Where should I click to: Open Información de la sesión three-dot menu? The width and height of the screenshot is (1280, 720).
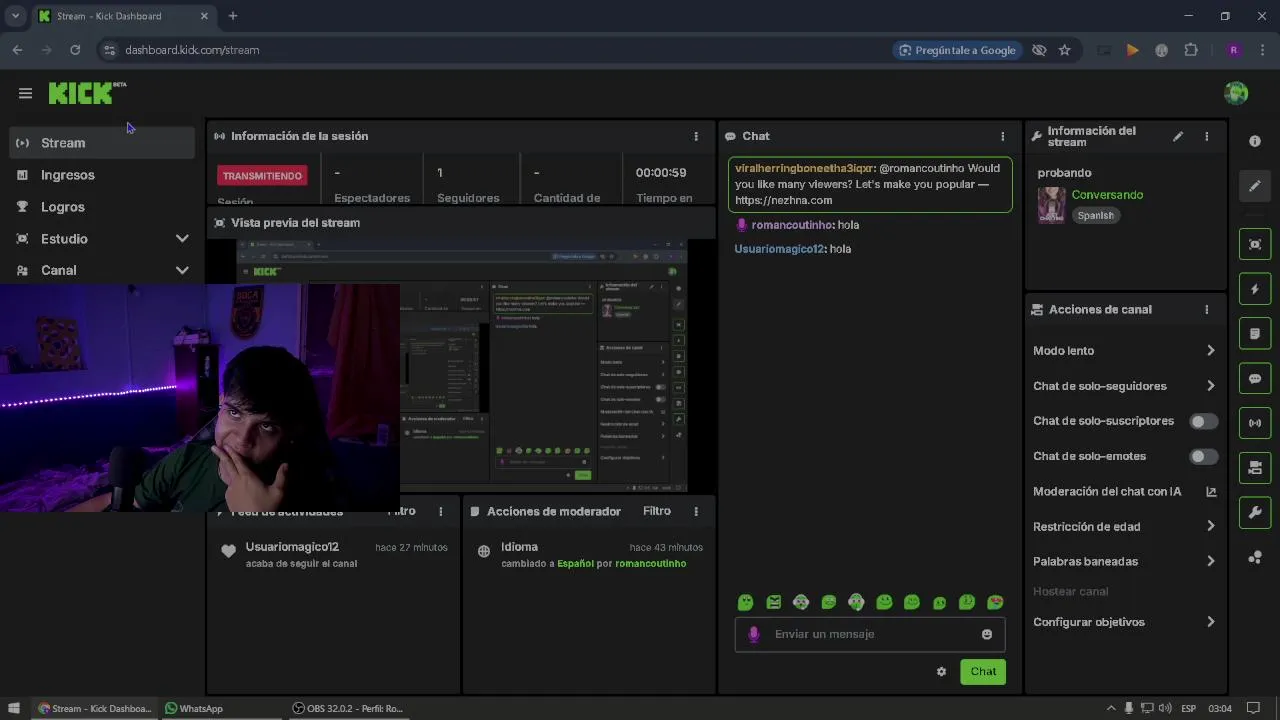coord(696,136)
